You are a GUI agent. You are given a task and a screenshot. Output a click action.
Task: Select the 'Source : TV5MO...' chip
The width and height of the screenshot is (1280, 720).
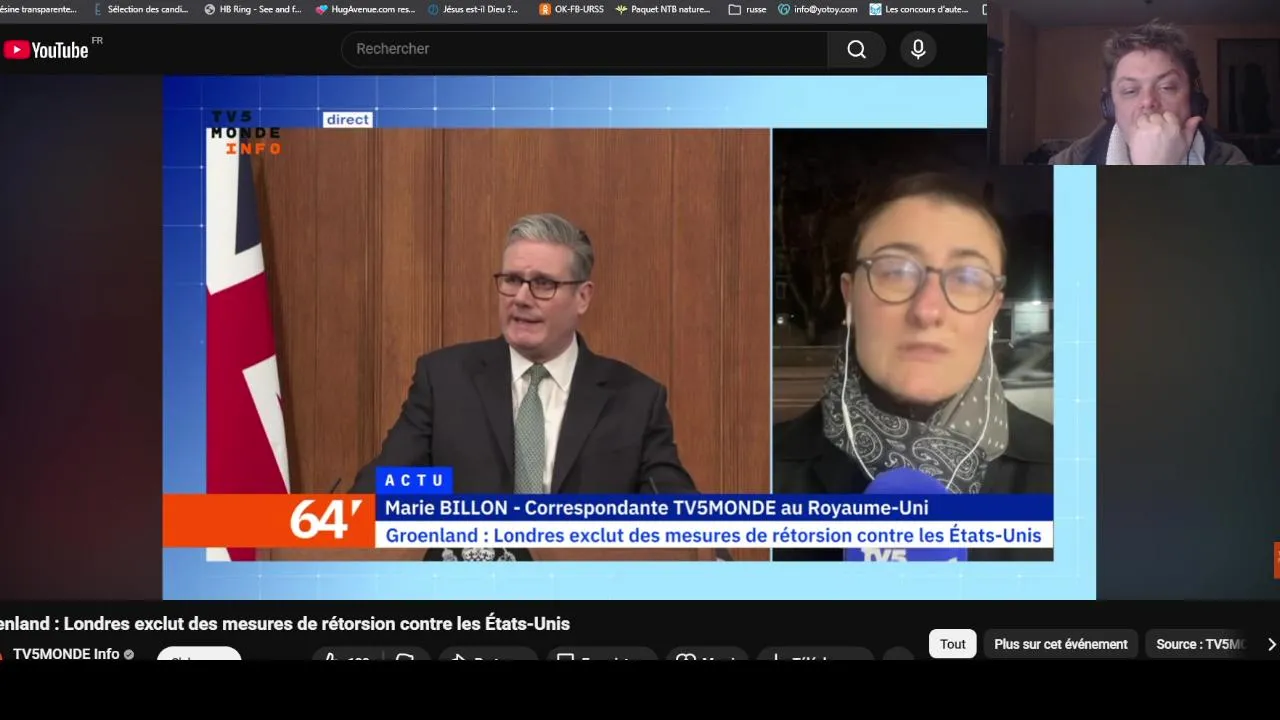click(x=1200, y=644)
